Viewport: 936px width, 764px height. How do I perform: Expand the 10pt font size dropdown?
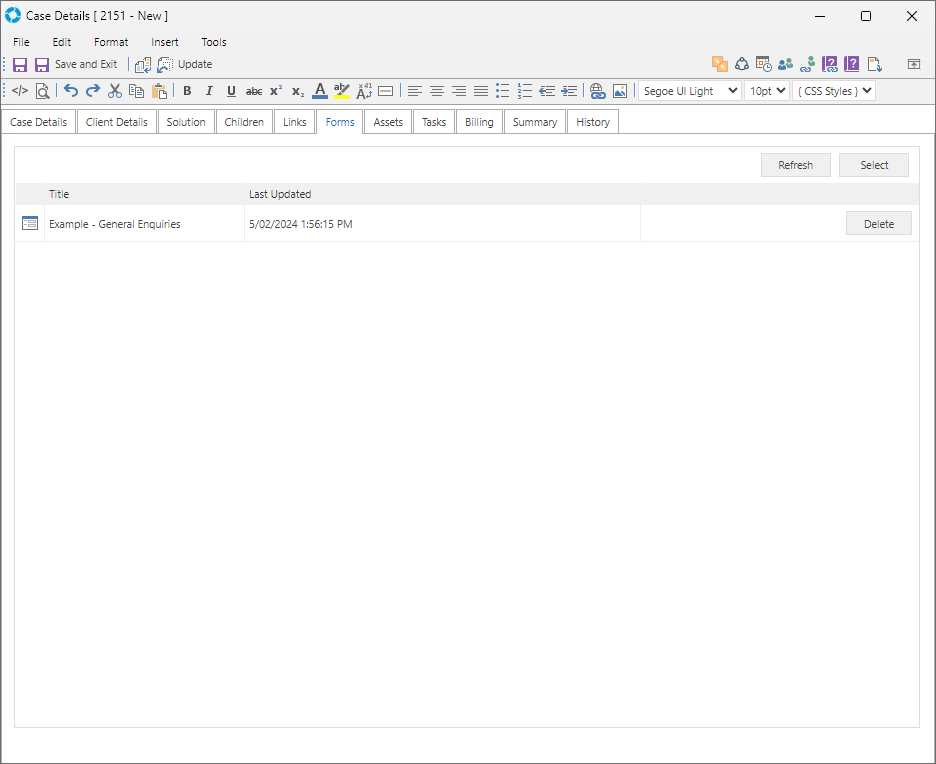click(x=766, y=91)
